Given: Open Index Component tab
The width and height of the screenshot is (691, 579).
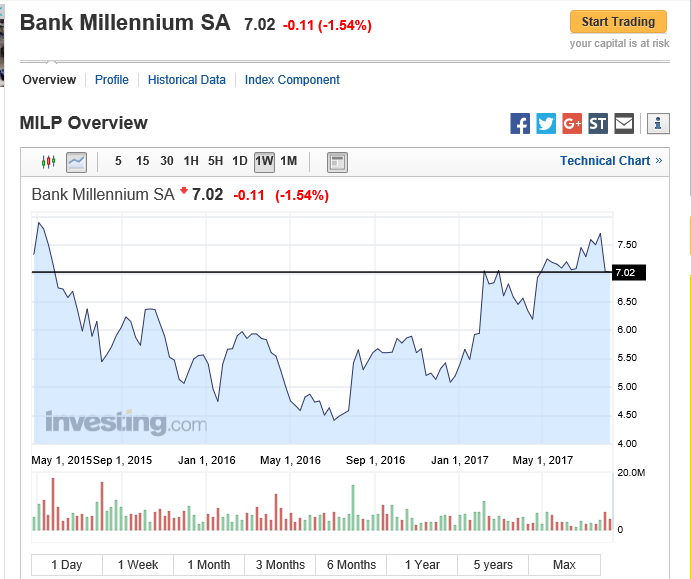Looking at the screenshot, I should 292,80.
